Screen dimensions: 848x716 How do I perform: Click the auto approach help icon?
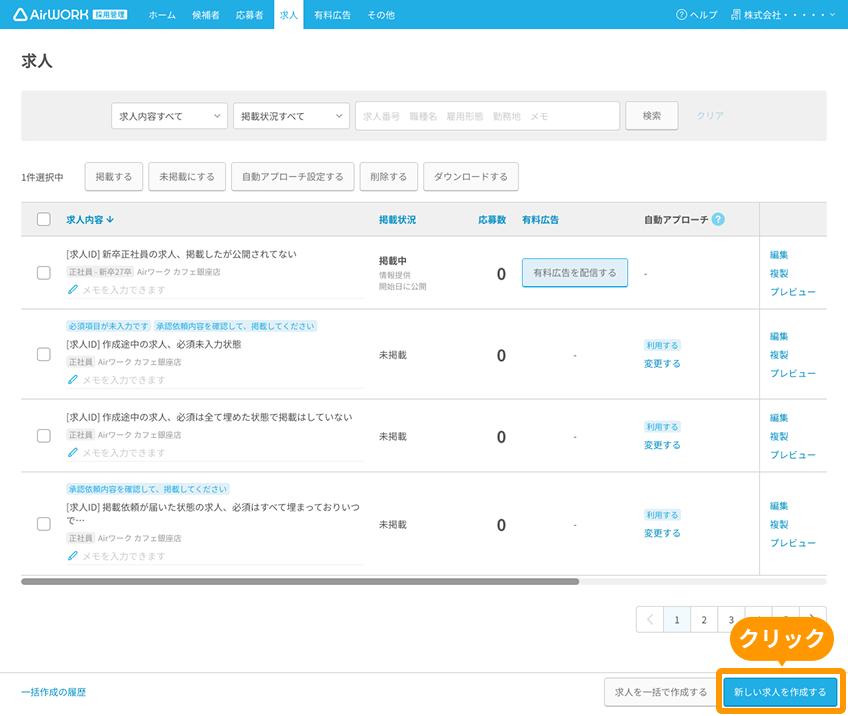point(718,219)
